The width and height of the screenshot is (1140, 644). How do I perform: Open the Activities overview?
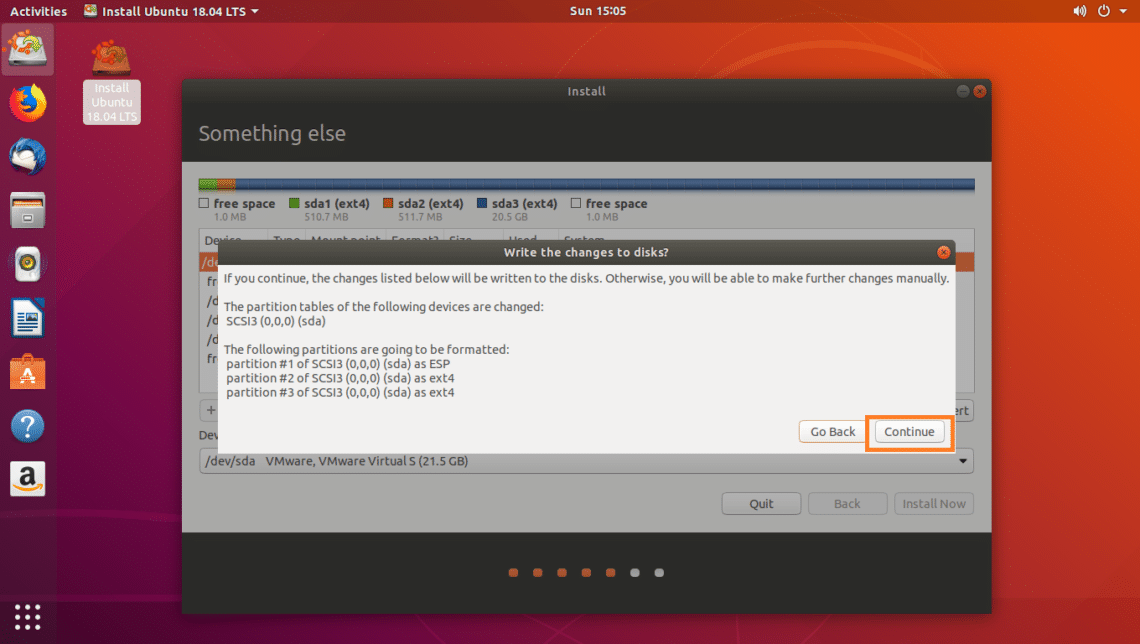click(x=38, y=11)
